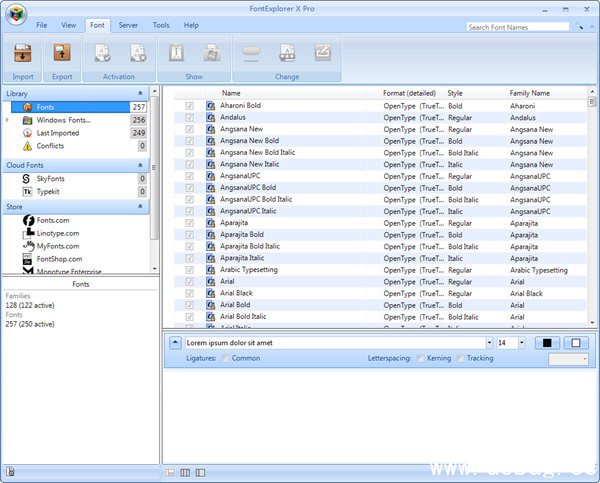The image size is (600, 483).
Task: Sort by Style column header
Action: [455, 93]
